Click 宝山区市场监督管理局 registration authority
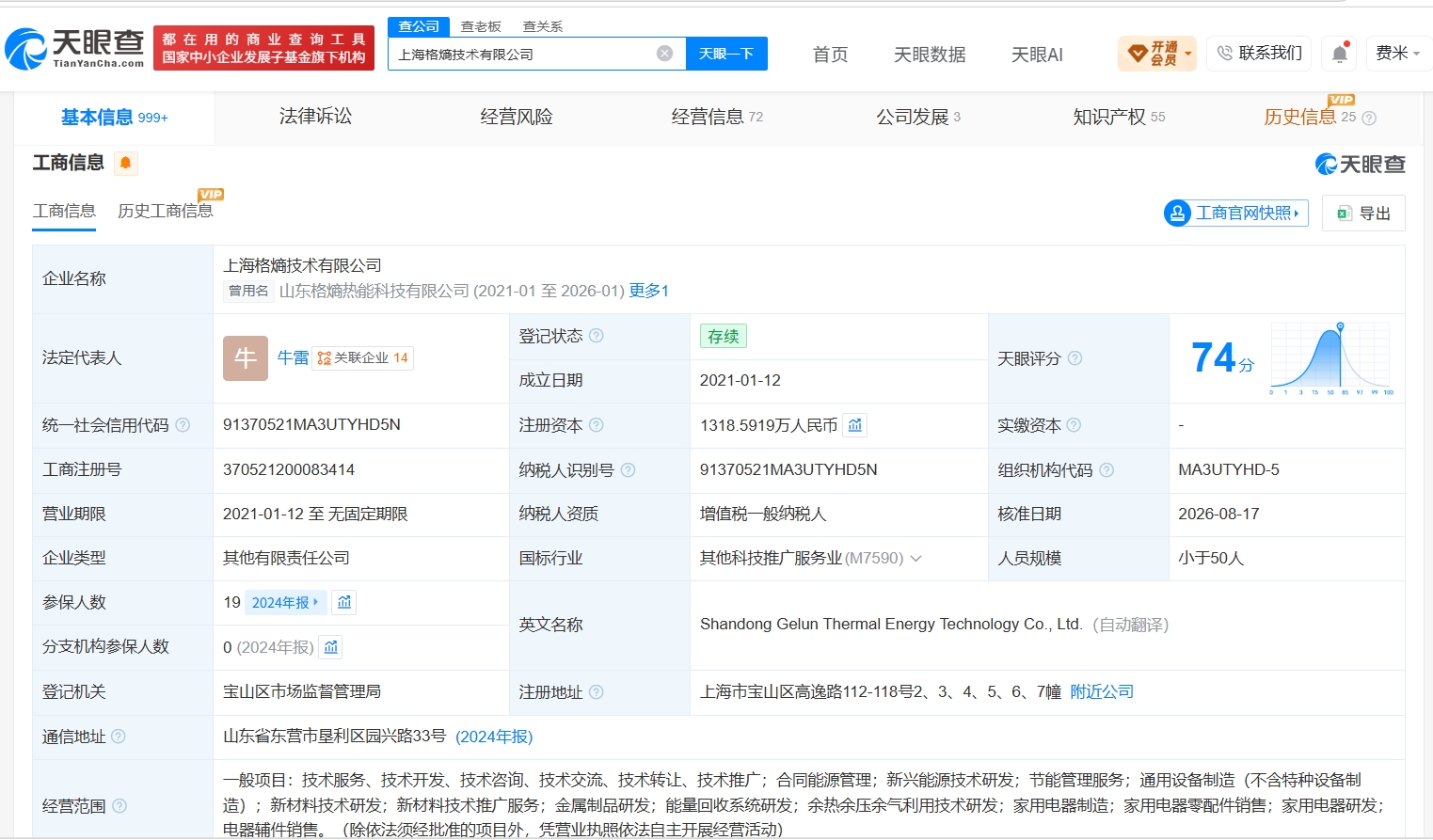This screenshot has width=1433, height=840. (302, 692)
